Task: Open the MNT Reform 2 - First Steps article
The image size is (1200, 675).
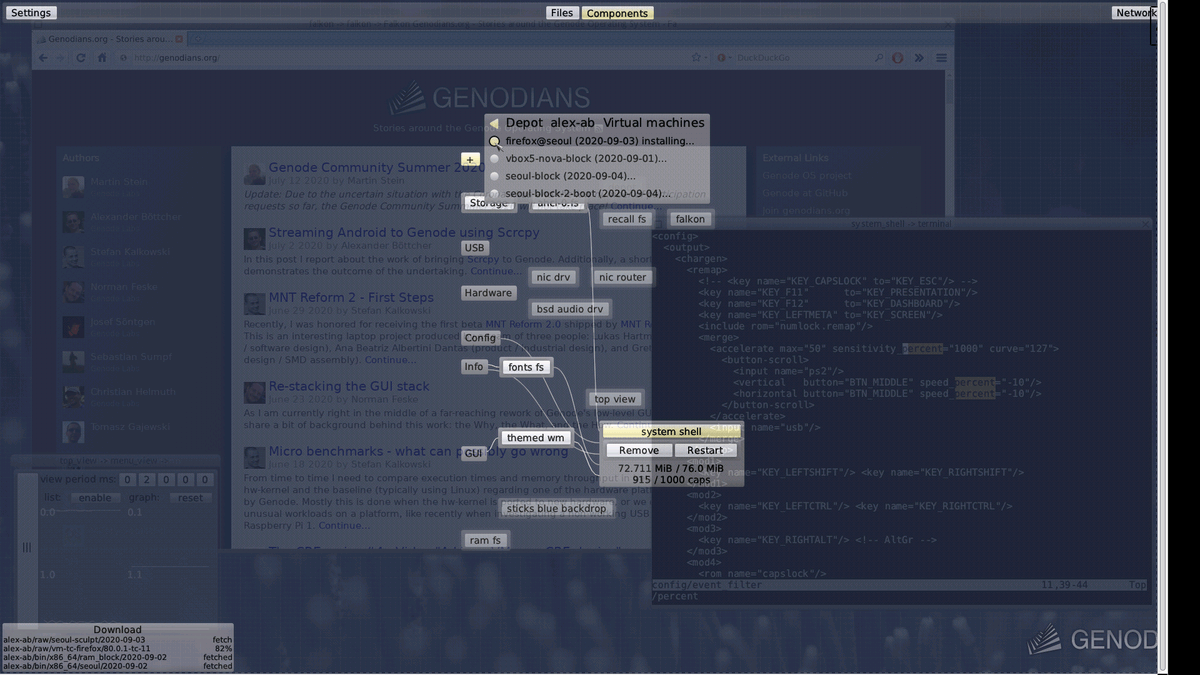Action: (x=351, y=298)
